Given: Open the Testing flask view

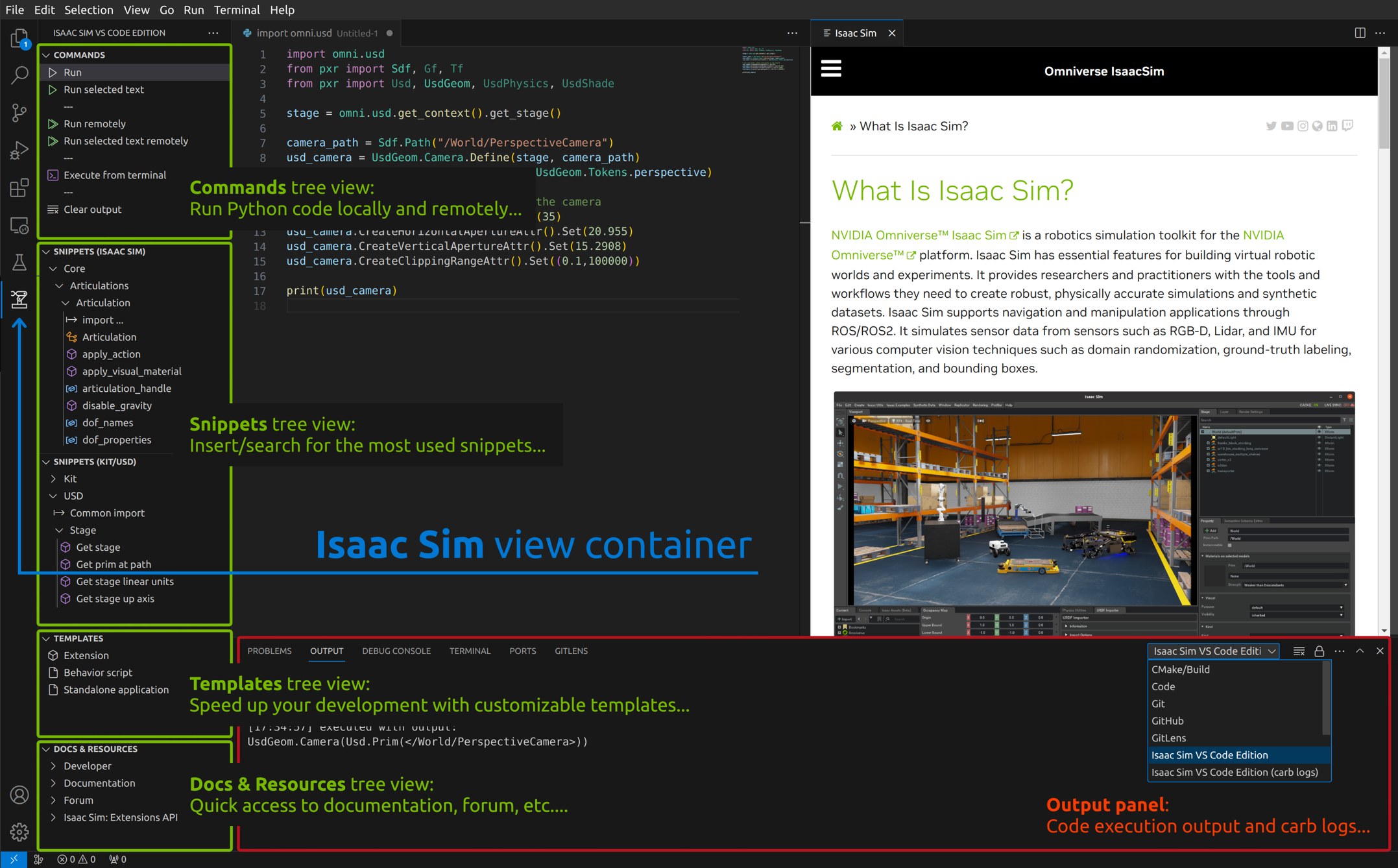Looking at the screenshot, I should [19, 262].
